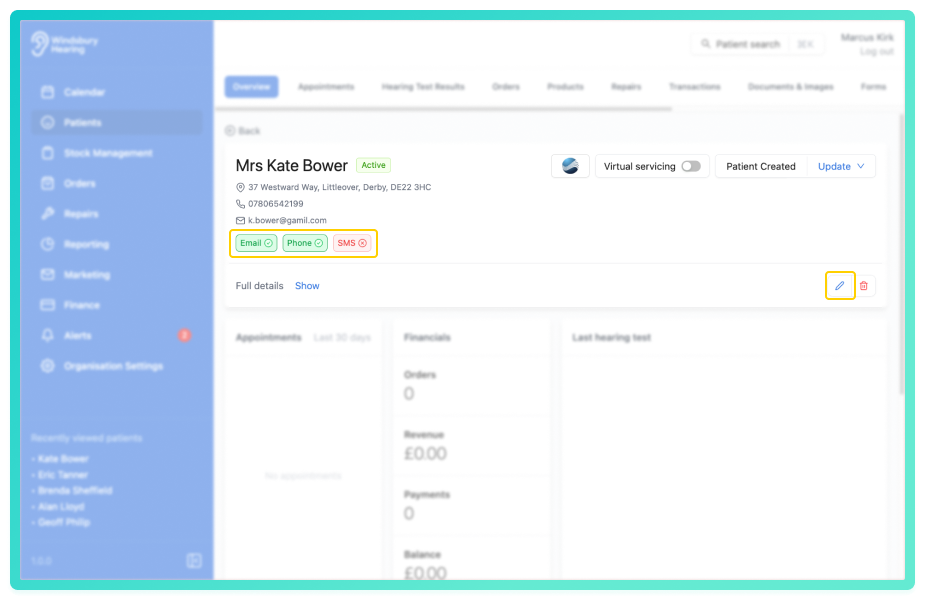Select the Overview tab
925x600 pixels.
251,87
